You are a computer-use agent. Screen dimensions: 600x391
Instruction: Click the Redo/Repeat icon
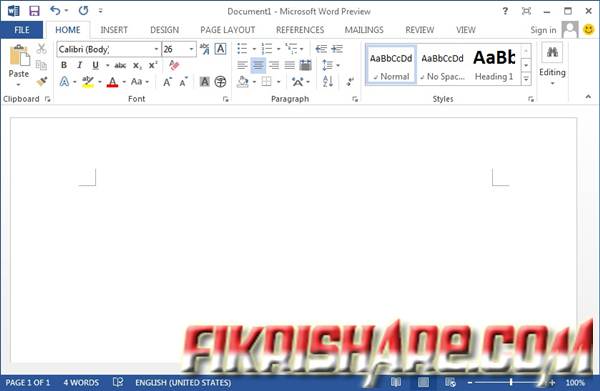[83, 11]
